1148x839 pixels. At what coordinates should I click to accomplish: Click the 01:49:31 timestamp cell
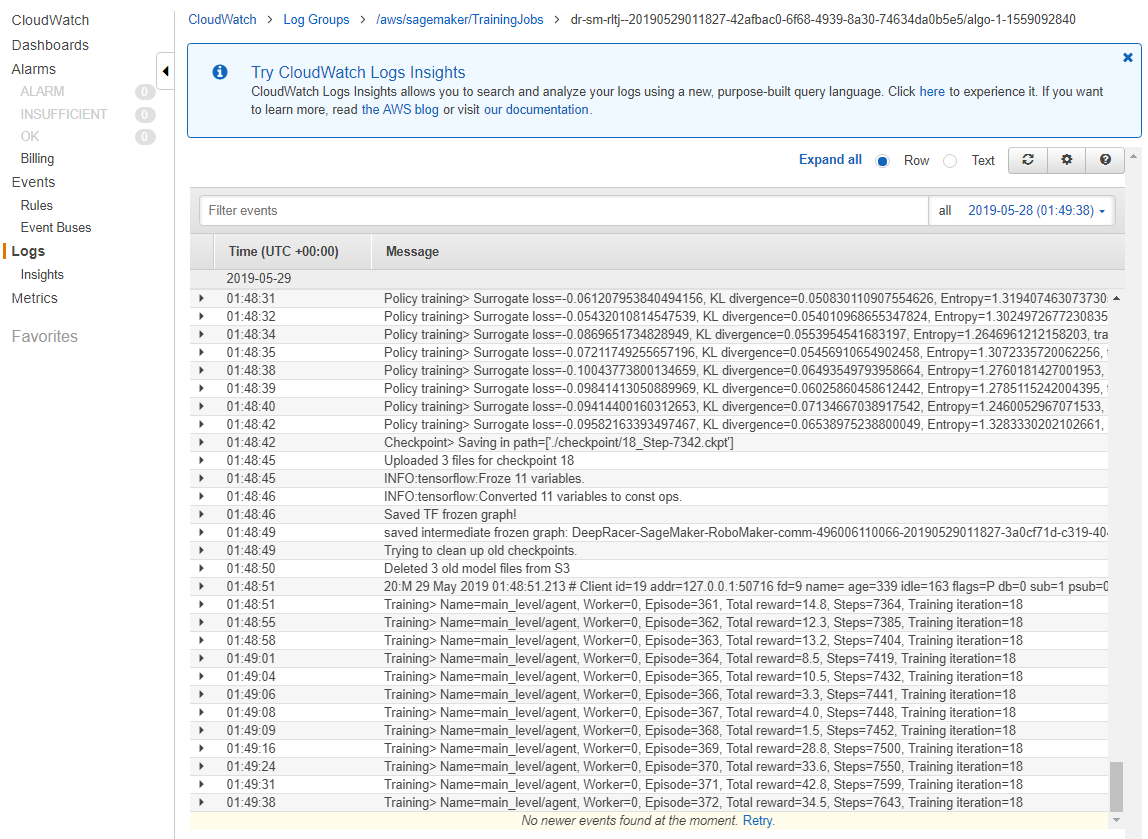pos(251,785)
